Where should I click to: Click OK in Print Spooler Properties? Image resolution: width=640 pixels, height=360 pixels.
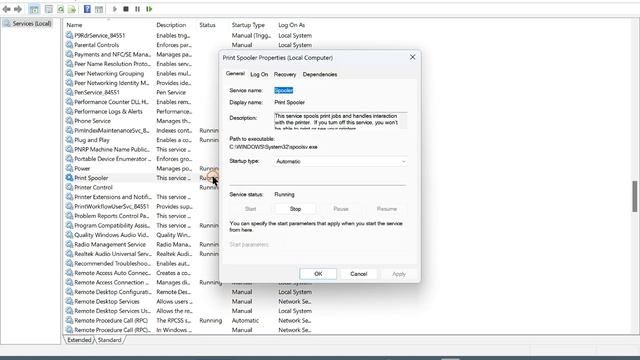pyautogui.click(x=318, y=274)
